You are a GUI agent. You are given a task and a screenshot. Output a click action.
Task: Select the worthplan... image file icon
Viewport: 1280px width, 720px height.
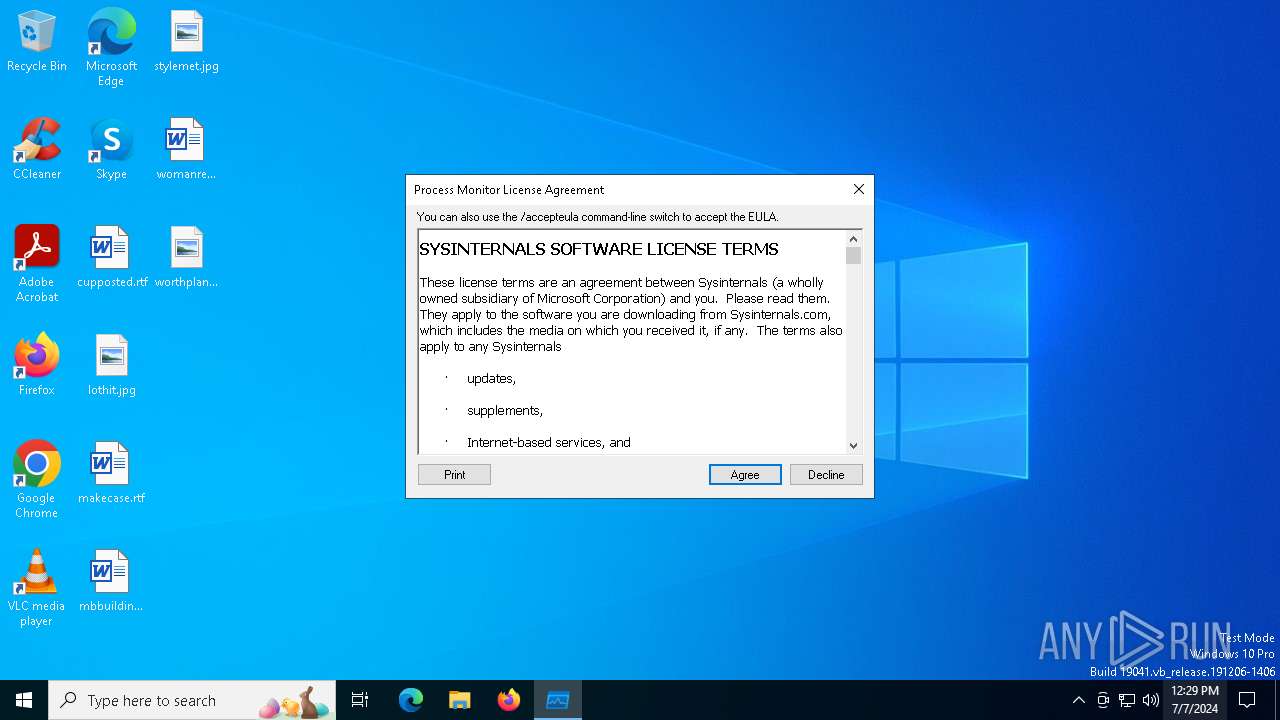(186, 258)
